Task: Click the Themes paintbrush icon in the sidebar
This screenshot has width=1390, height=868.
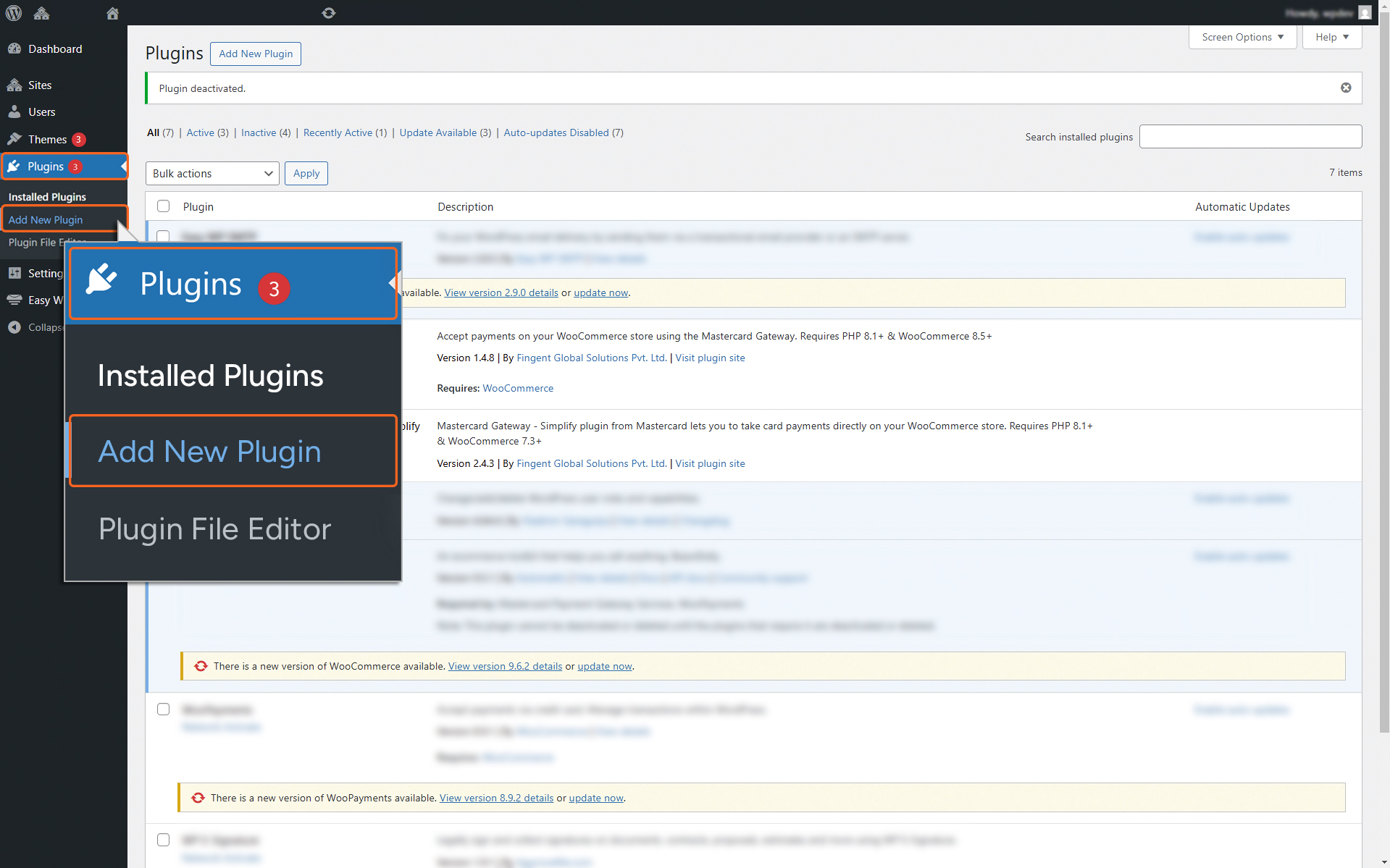Action: pos(14,139)
